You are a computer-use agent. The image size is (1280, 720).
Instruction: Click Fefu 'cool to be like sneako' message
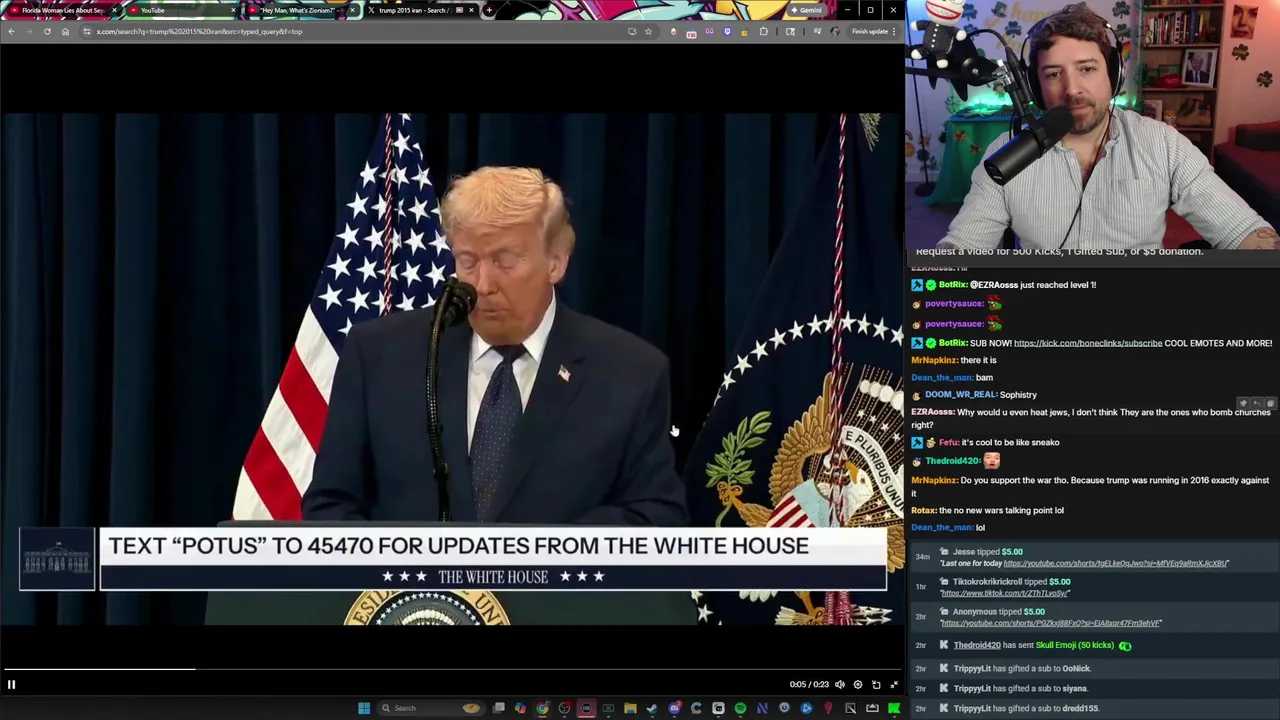1010,442
